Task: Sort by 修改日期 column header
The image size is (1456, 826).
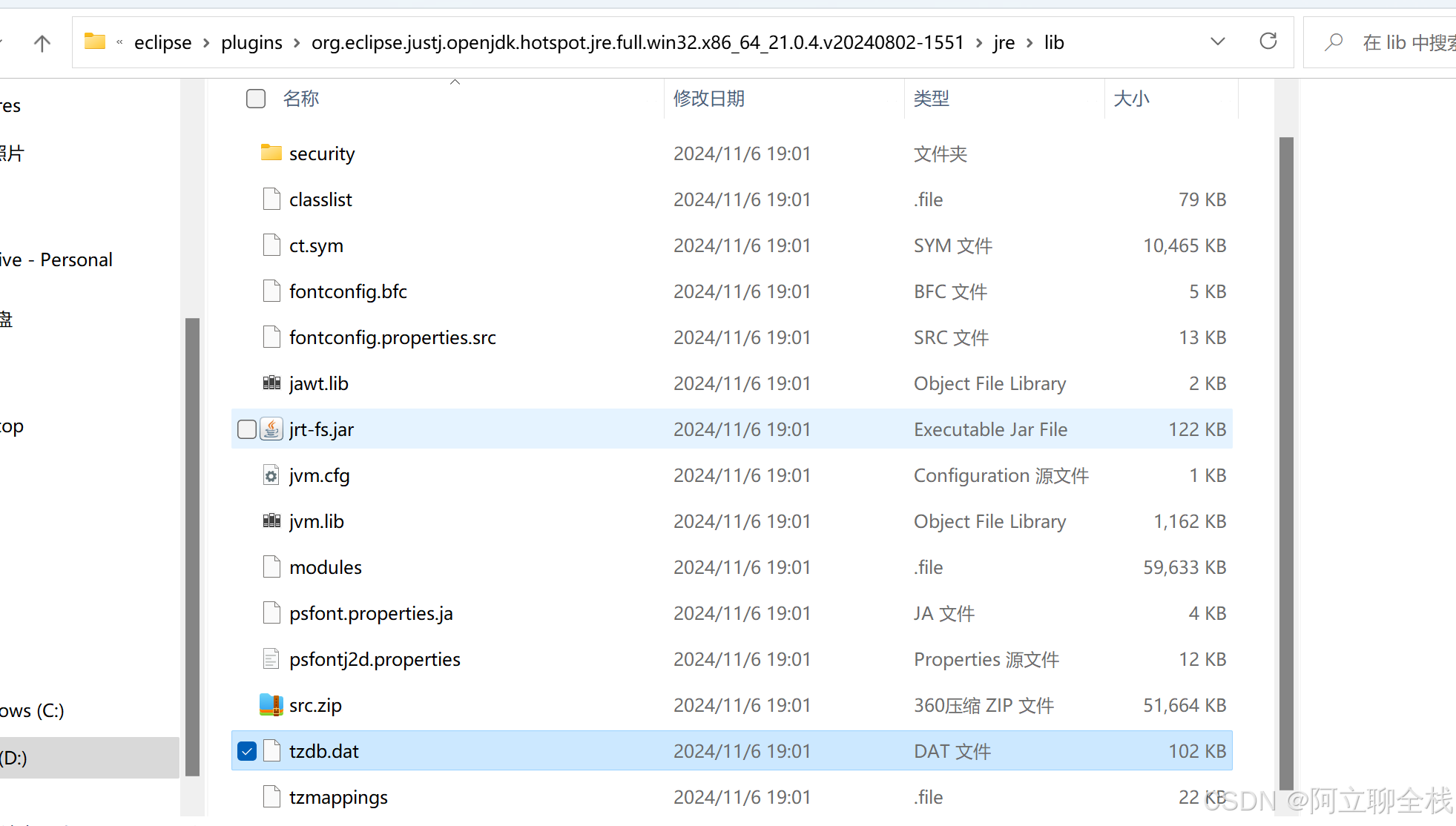Action: click(709, 99)
